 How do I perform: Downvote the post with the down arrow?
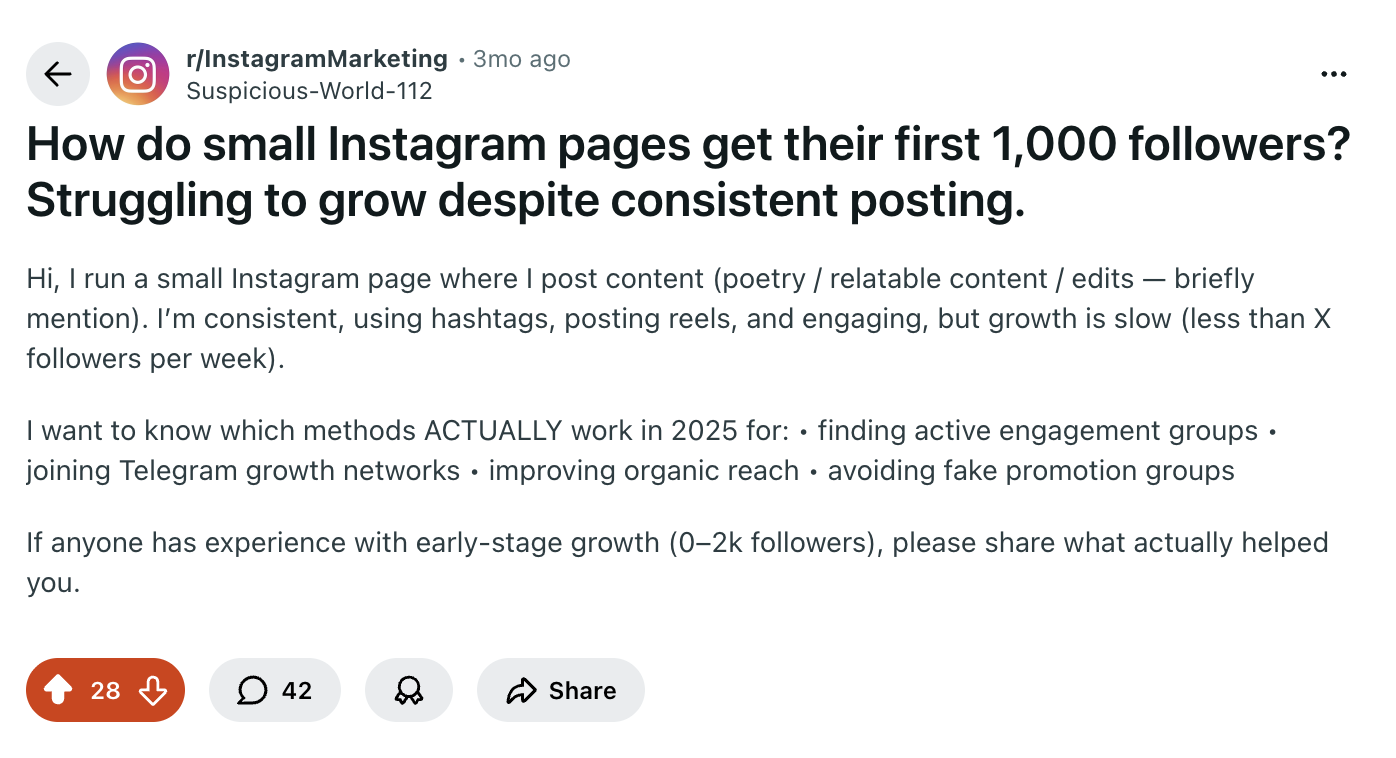(x=150, y=690)
